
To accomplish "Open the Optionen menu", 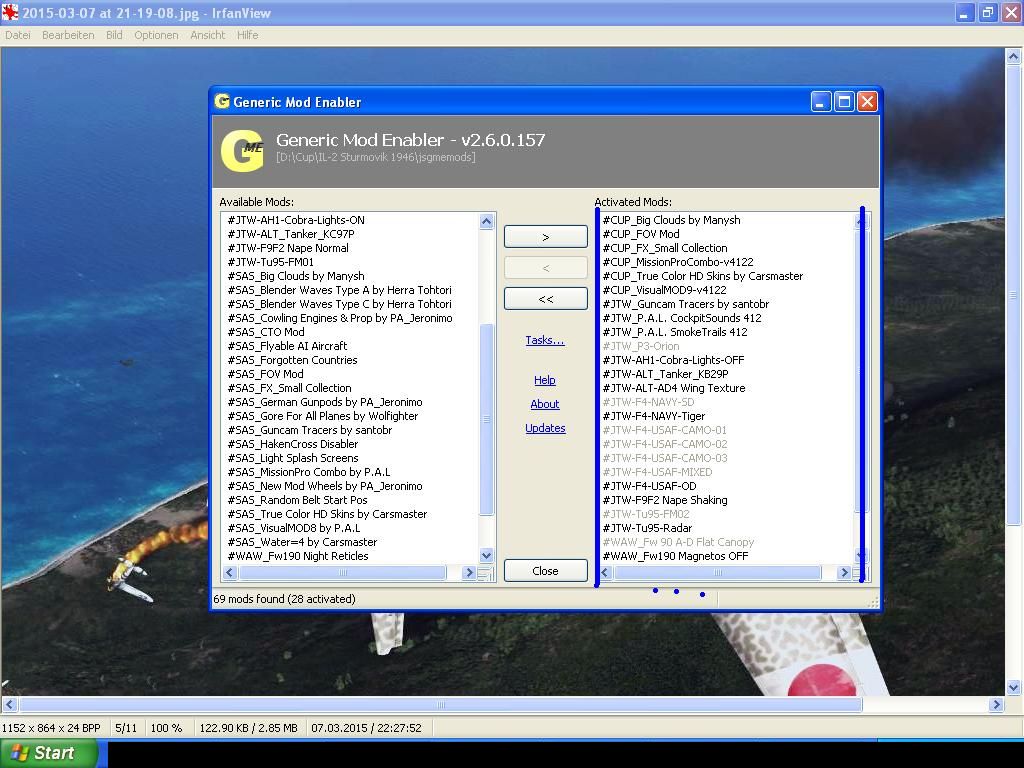I will click(x=156, y=35).
